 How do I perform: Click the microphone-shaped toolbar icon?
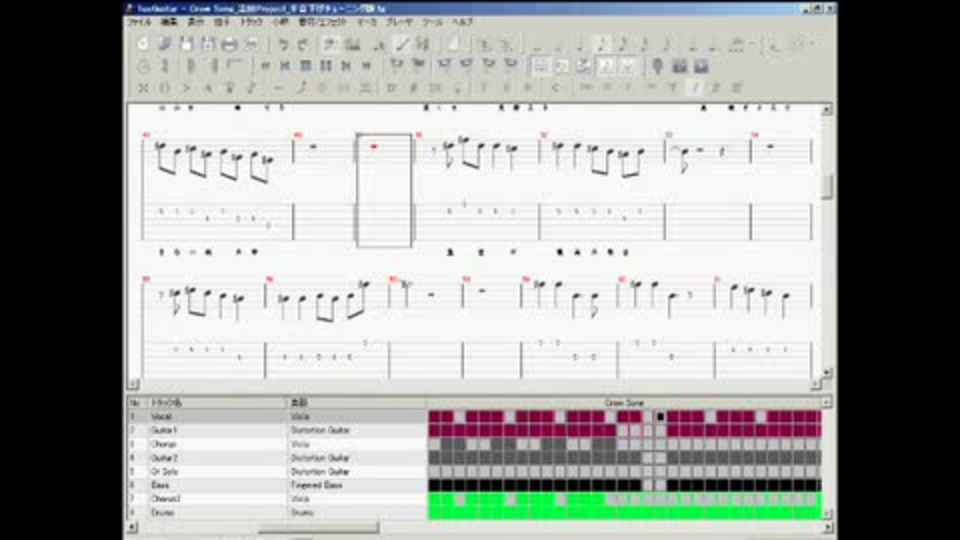pos(658,66)
